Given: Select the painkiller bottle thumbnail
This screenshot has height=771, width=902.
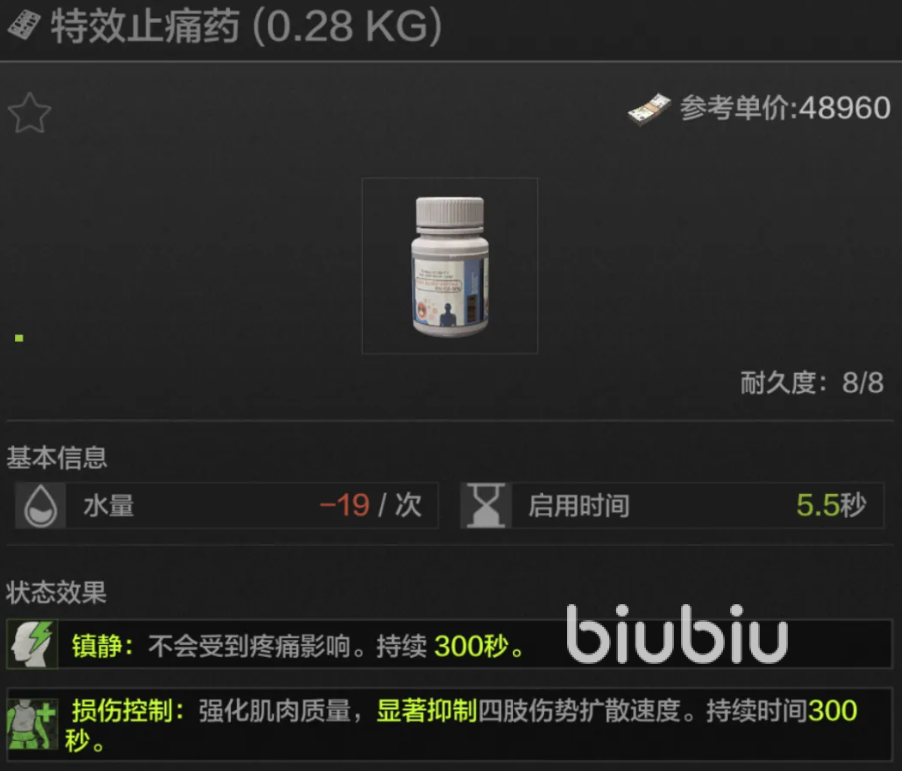Looking at the screenshot, I should pyautogui.click(x=450, y=266).
